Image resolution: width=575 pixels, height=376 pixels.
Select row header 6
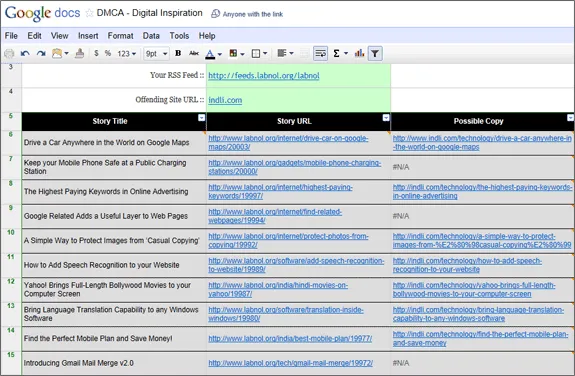coord(11,143)
